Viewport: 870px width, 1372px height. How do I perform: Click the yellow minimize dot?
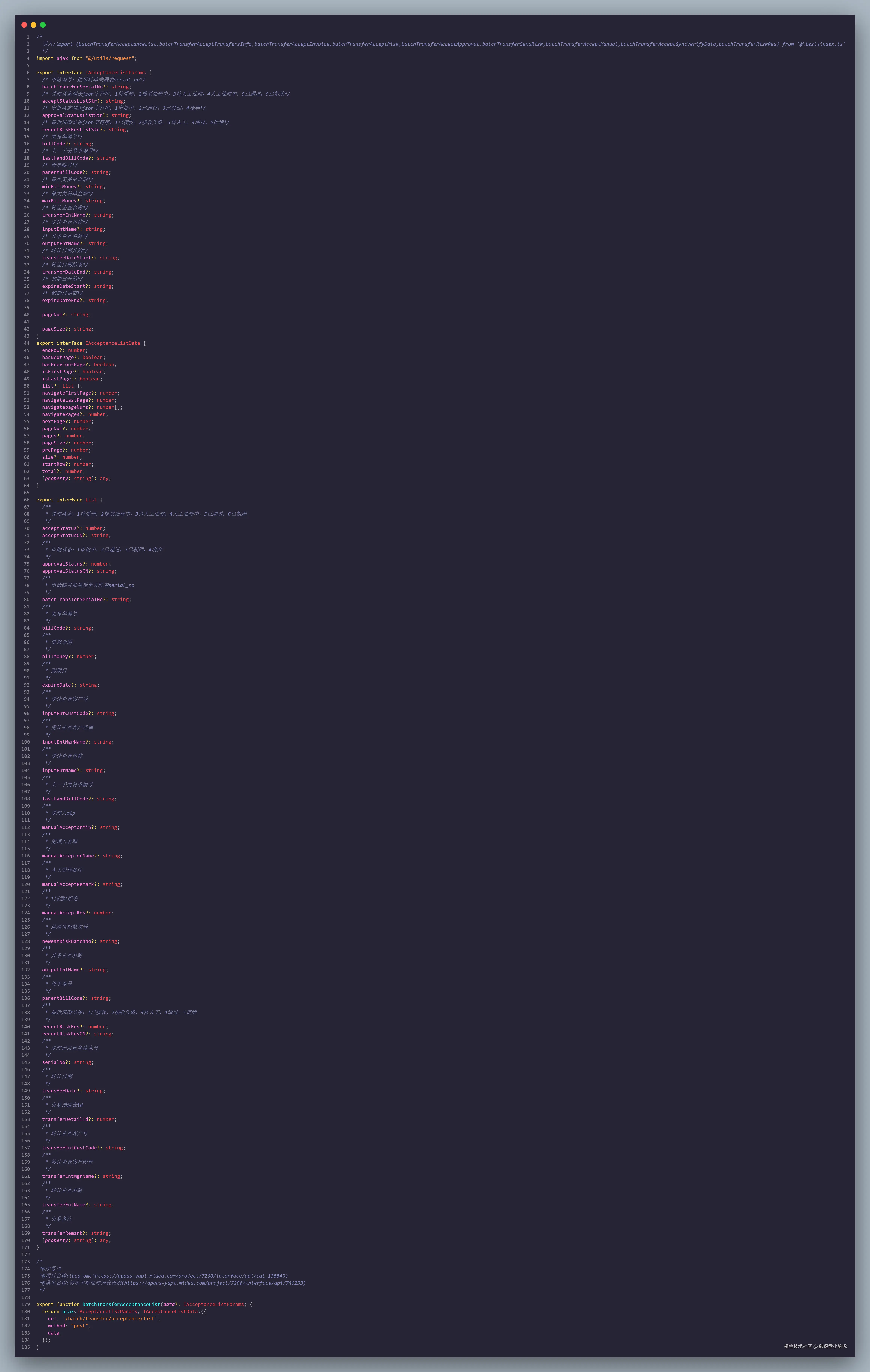[34, 25]
